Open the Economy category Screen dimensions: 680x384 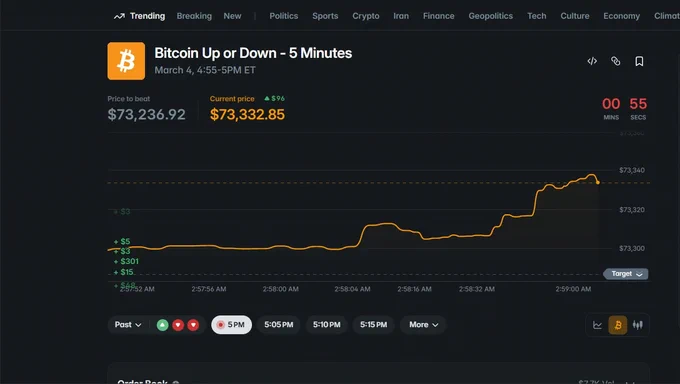[621, 16]
